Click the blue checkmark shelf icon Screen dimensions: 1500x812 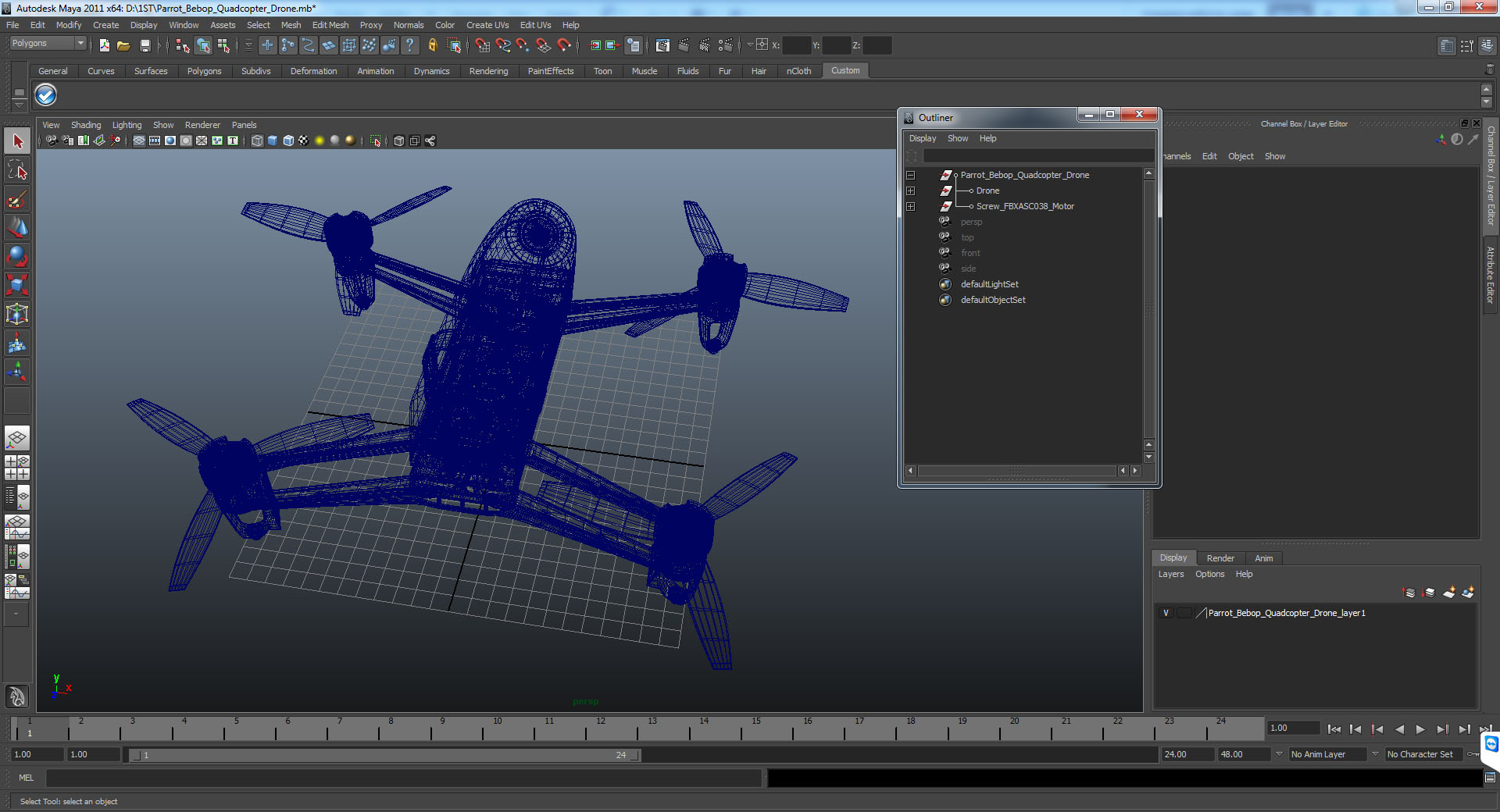coord(46,95)
